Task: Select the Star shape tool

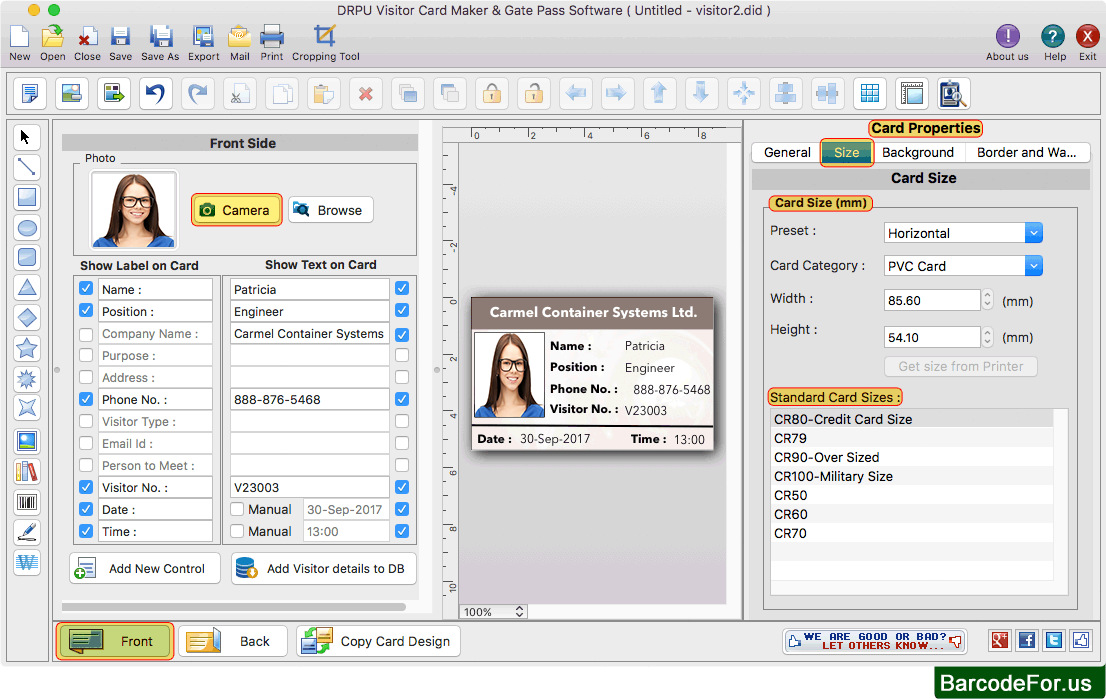Action: [x=26, y=348]
